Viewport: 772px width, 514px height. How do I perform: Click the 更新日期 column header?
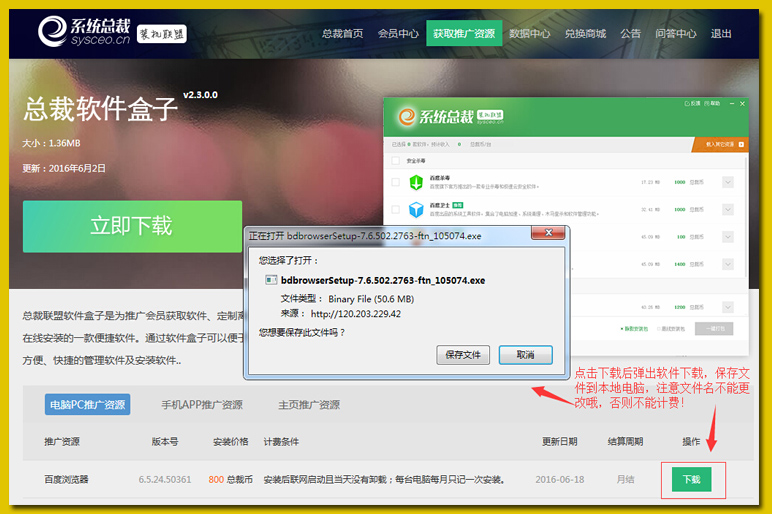coord(560,441)
